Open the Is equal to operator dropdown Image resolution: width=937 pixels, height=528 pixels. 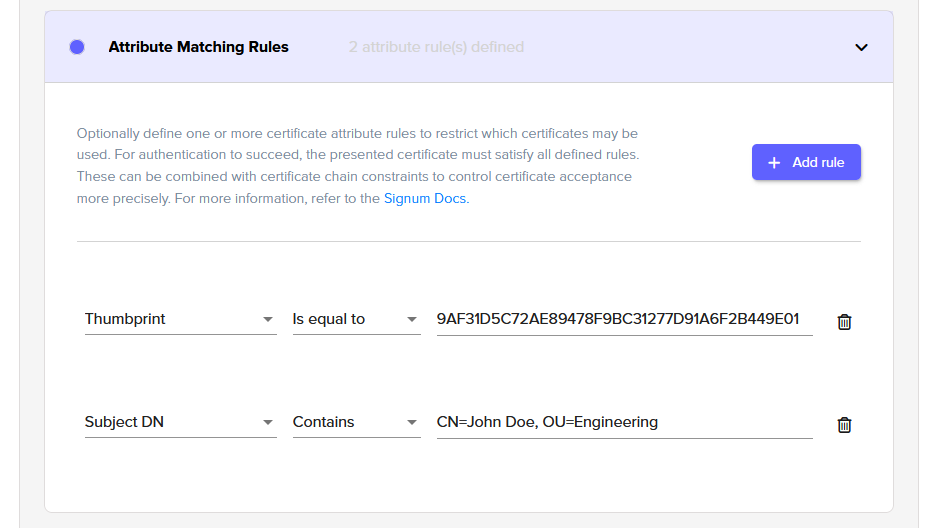[345, 320]
